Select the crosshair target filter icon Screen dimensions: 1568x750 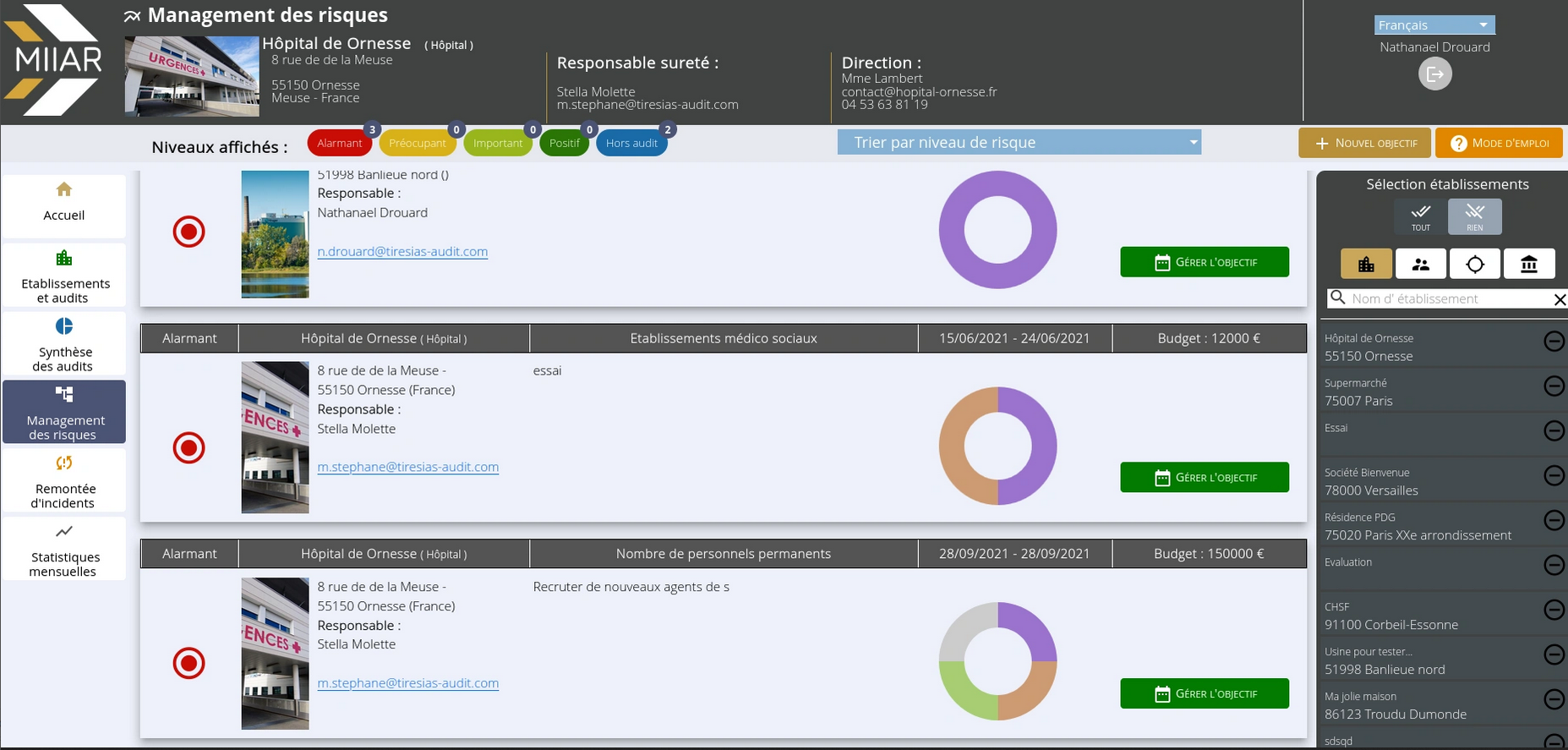click(x=1475, y=264)
